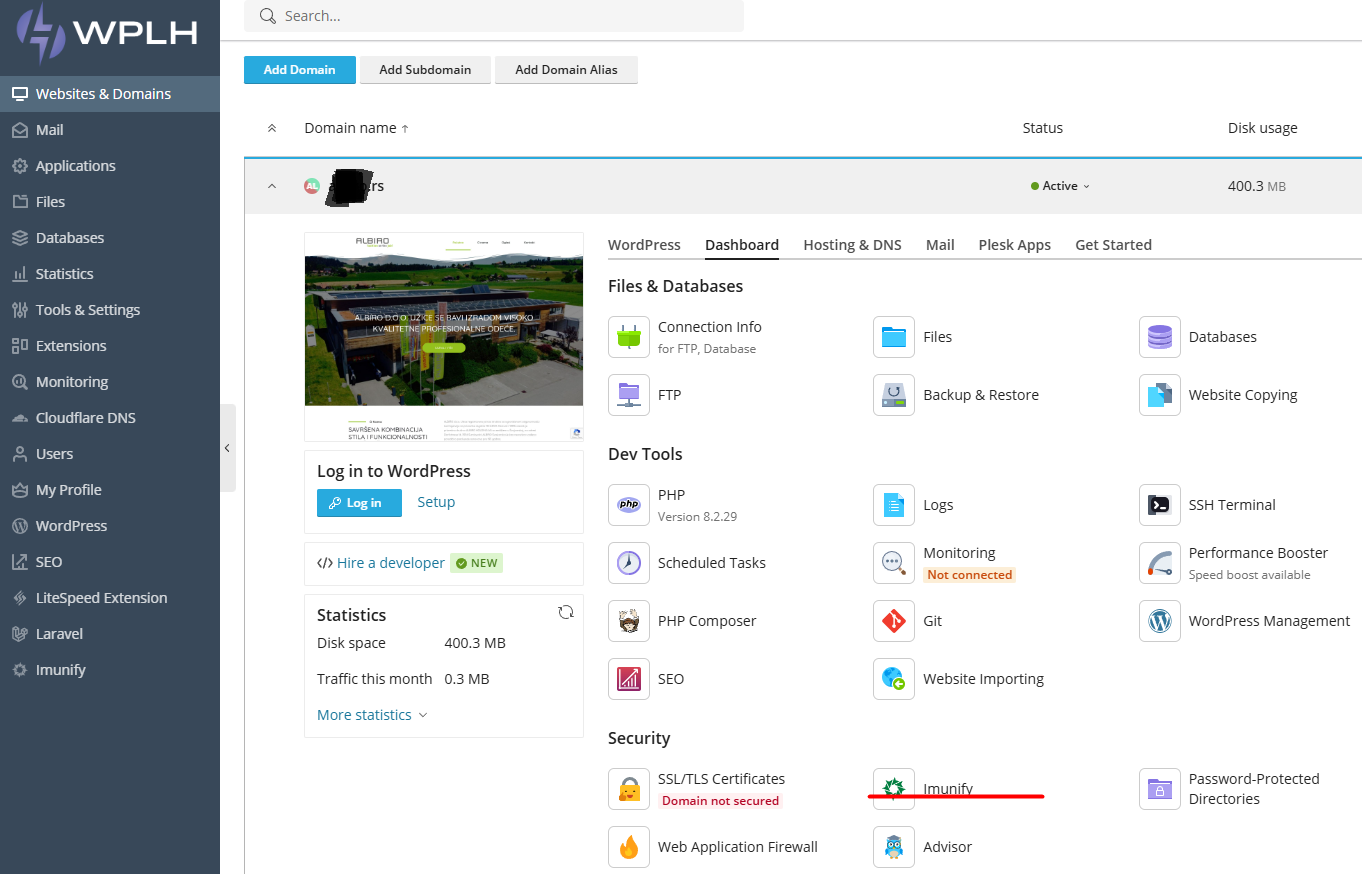Open the Files folder icon in dashboard
Screen dimensions: 1362x874
(894, 337)
